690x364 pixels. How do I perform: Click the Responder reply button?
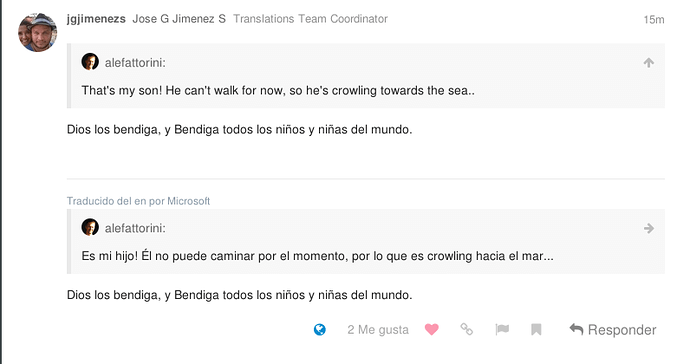(x=613, y=330)
